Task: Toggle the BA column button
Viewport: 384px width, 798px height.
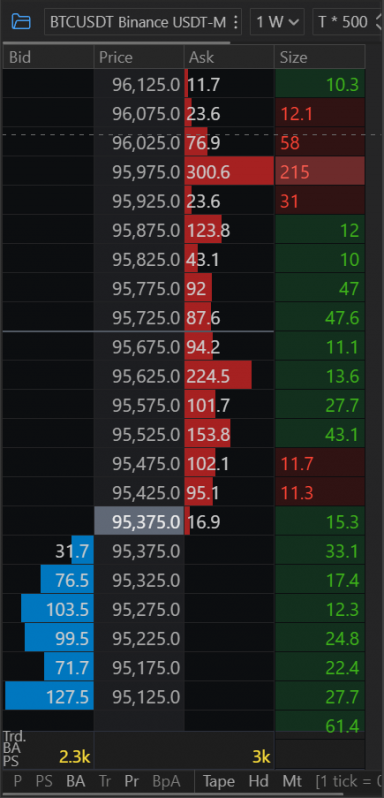Action: (75, 781)
